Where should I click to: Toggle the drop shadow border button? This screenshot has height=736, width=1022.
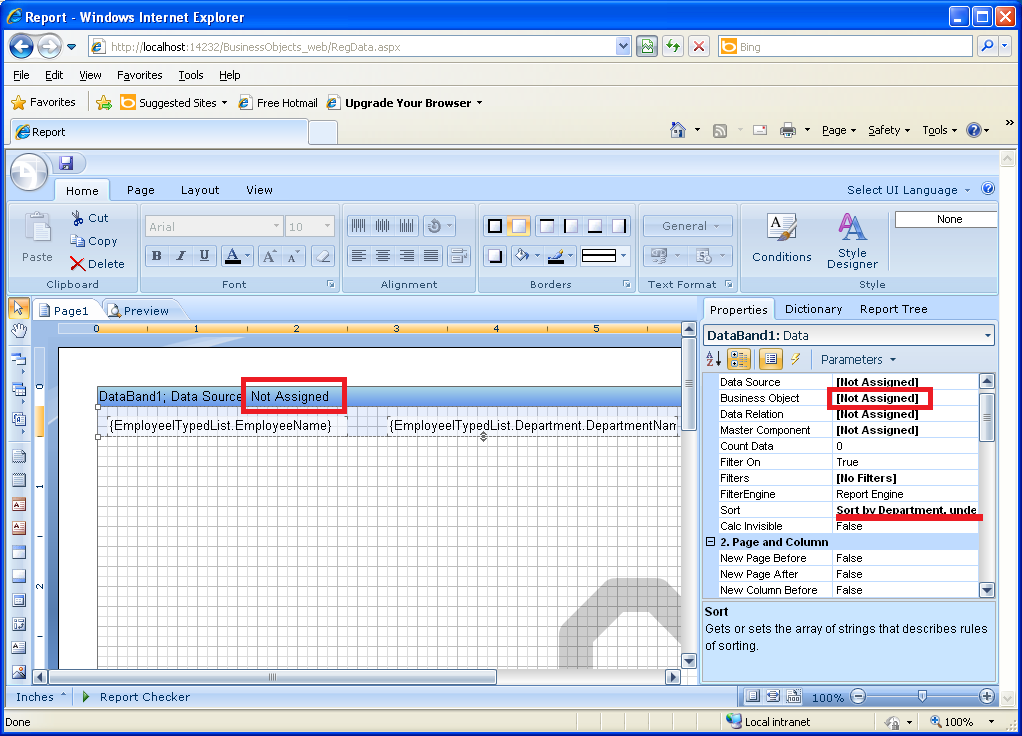click(x=495, y=256)
